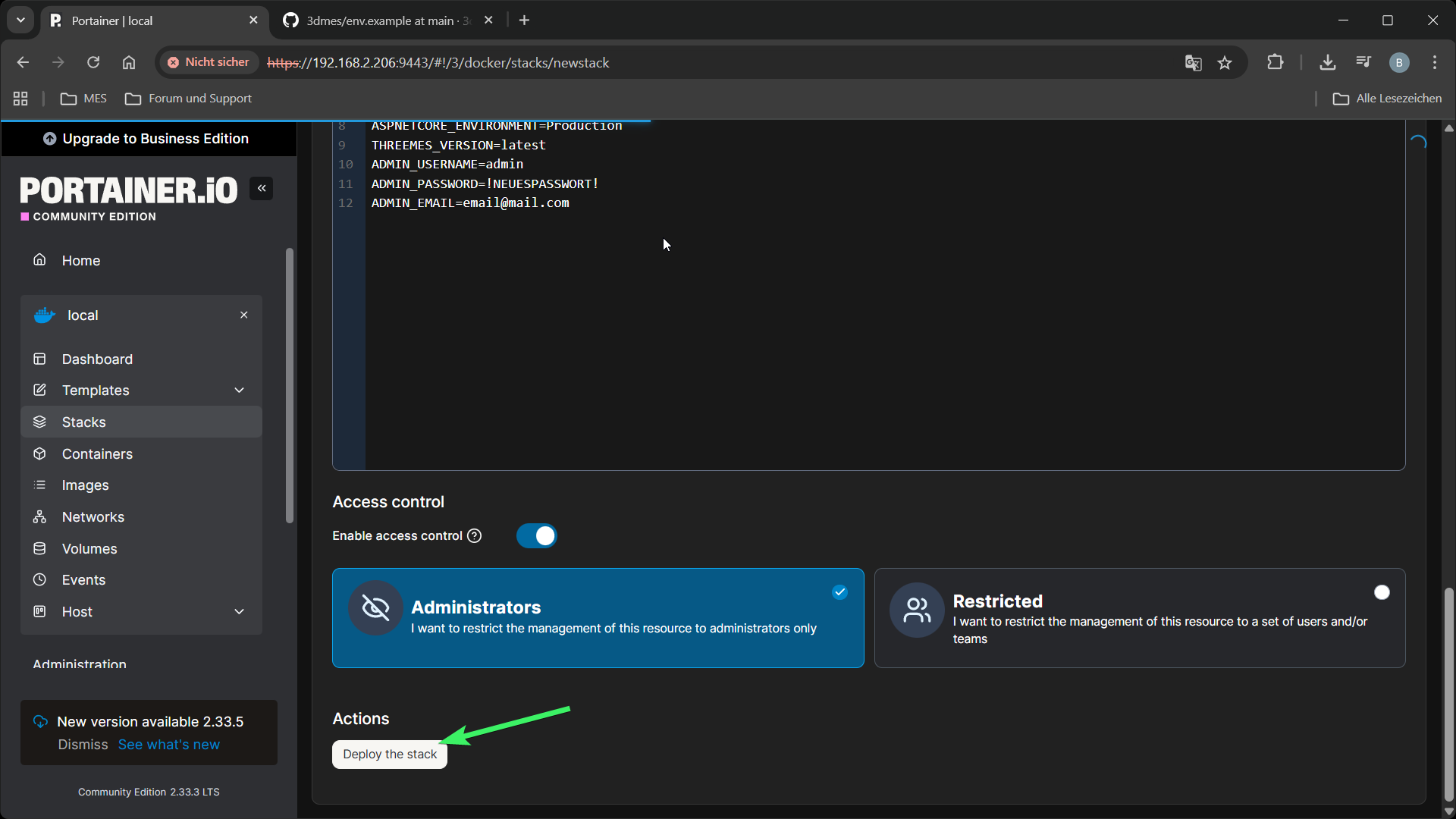Open the Containers page
Screen dimensions: 1456x819
[97, 453]
